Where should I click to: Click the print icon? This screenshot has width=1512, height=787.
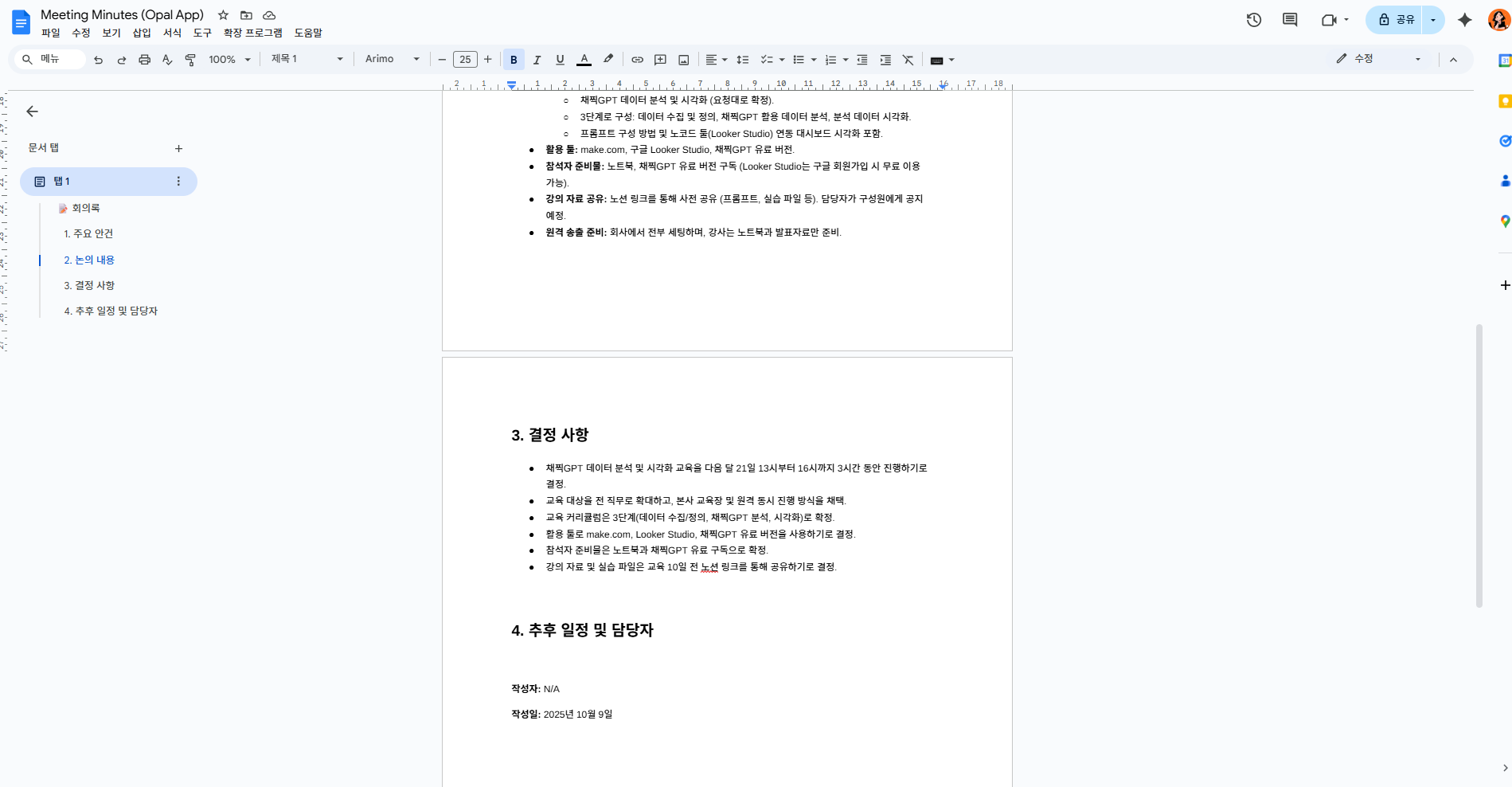point(144,60)
